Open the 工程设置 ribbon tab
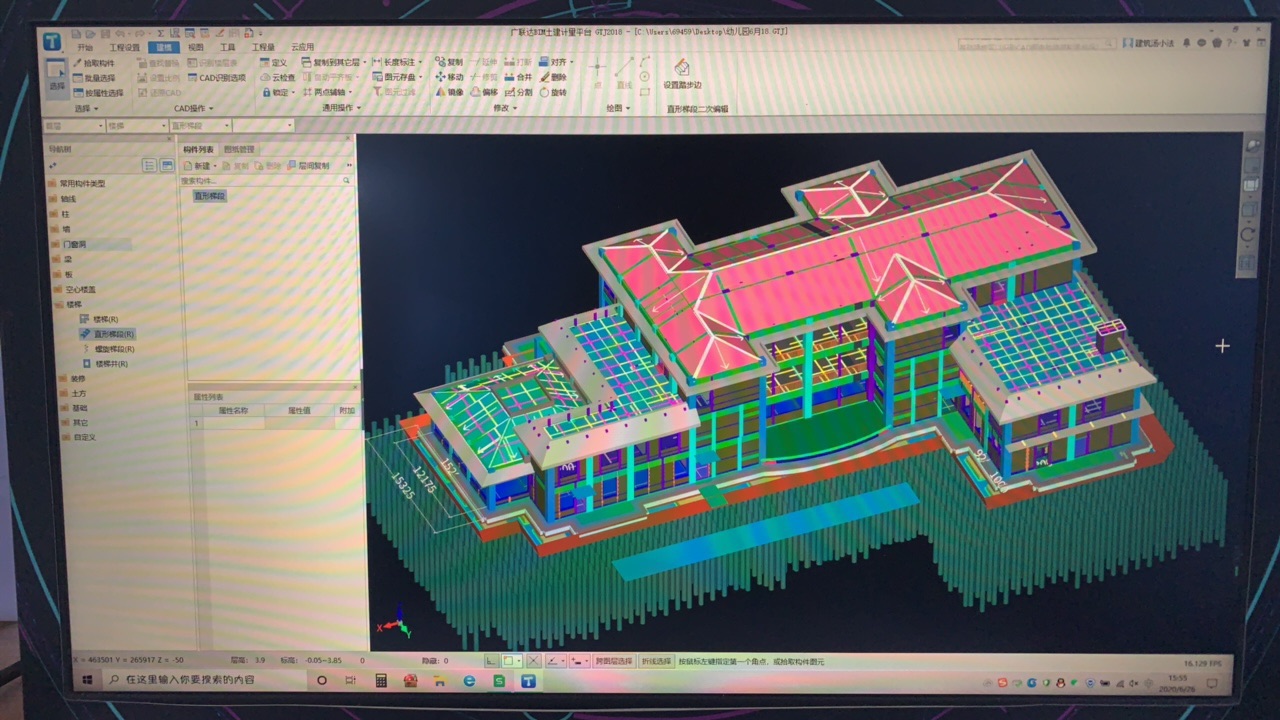Screen dimensions: 1280x720 [124, 47]
